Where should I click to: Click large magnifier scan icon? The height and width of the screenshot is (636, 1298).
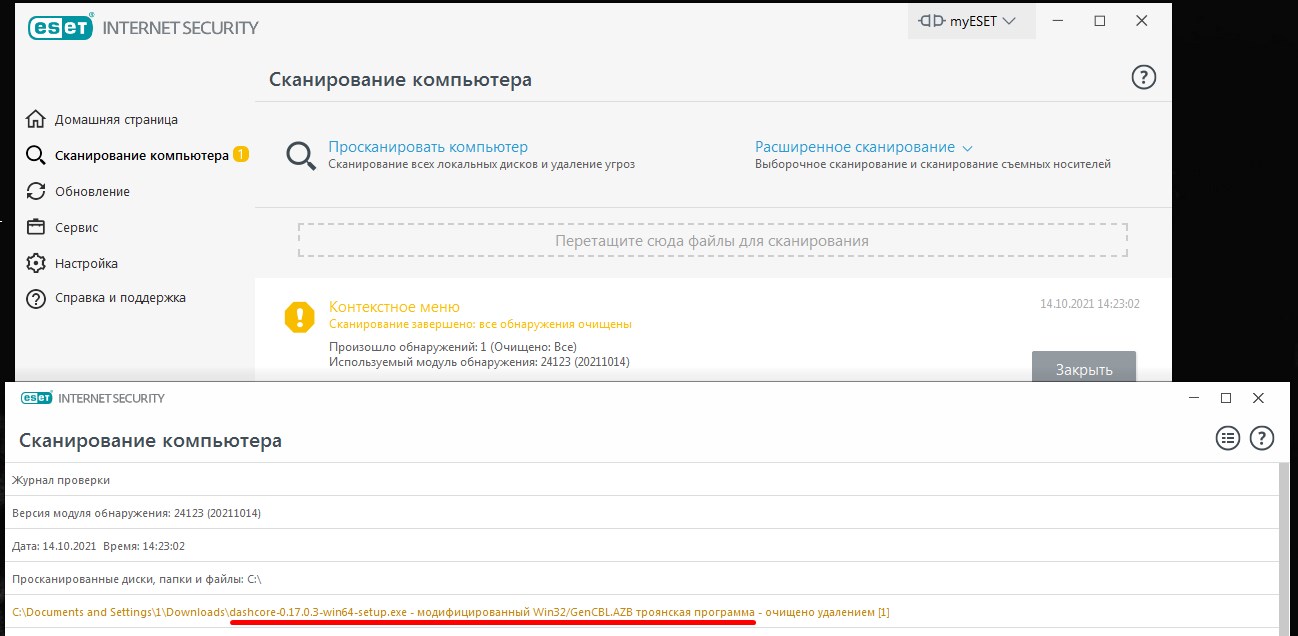pyautogui.click(x=301, y=155)
